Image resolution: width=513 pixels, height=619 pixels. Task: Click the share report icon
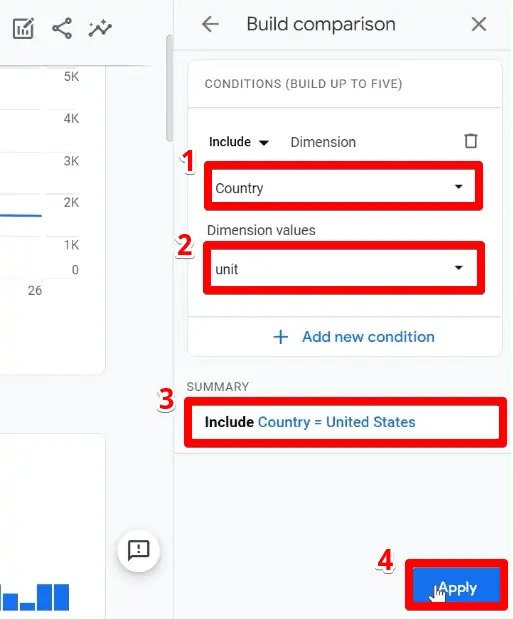(62, 28)
